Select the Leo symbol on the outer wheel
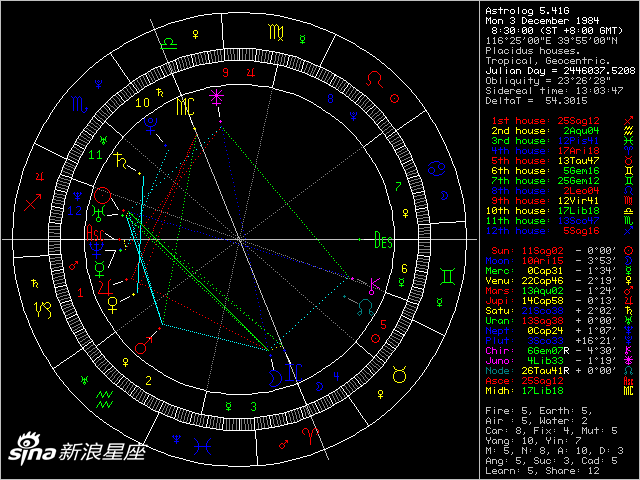The width and height of the screenshot is (640, 480). tap(374, 78)
